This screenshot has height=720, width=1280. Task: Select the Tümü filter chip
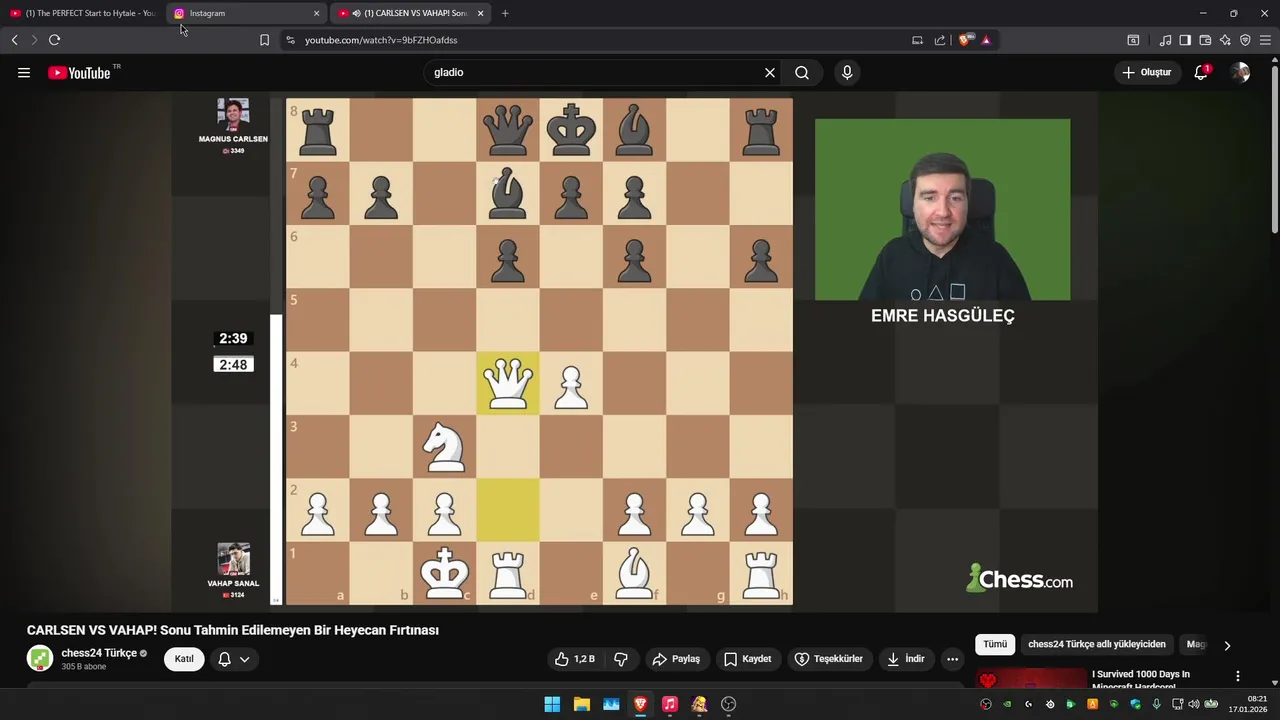[x=995, y=645]
